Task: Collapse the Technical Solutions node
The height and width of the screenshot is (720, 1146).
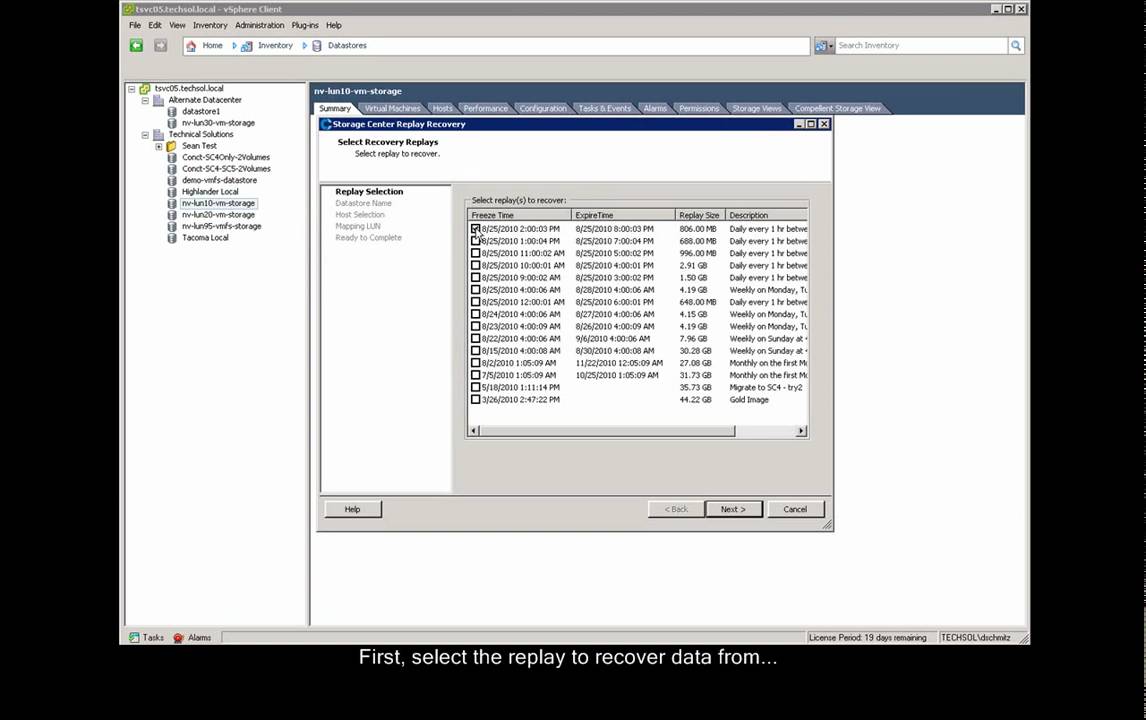Action: coord(145,135)
